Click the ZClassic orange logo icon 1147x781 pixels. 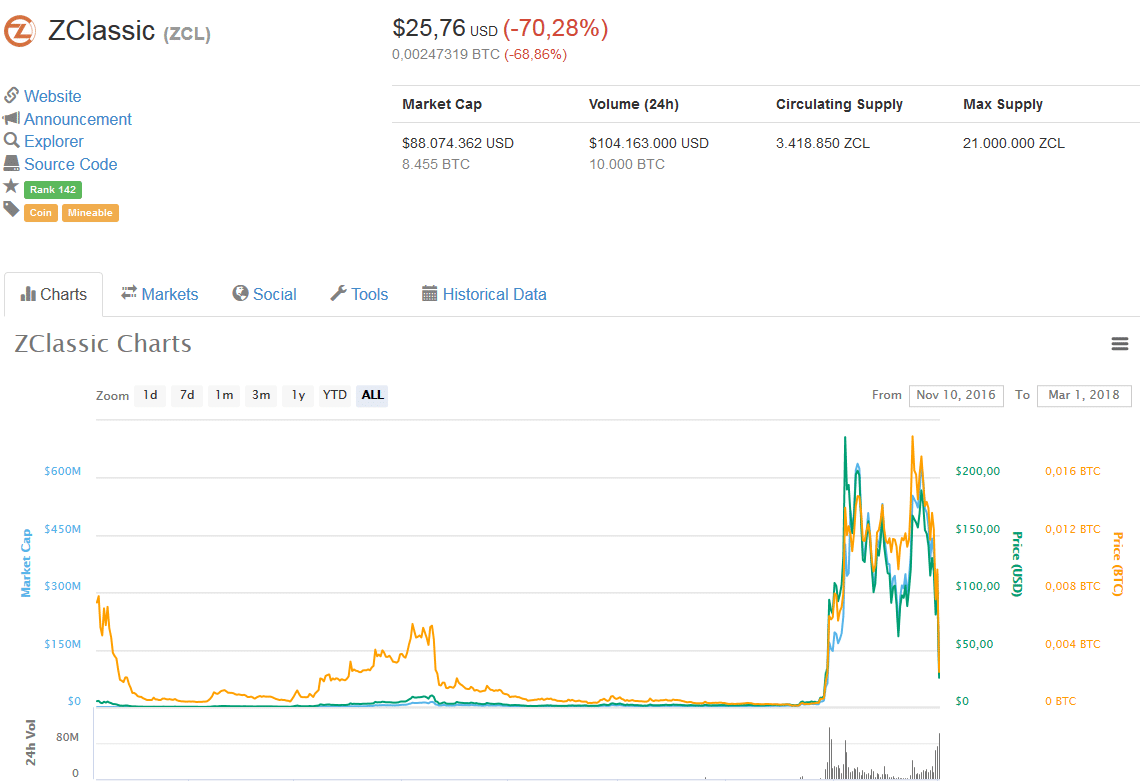point(20,31)
